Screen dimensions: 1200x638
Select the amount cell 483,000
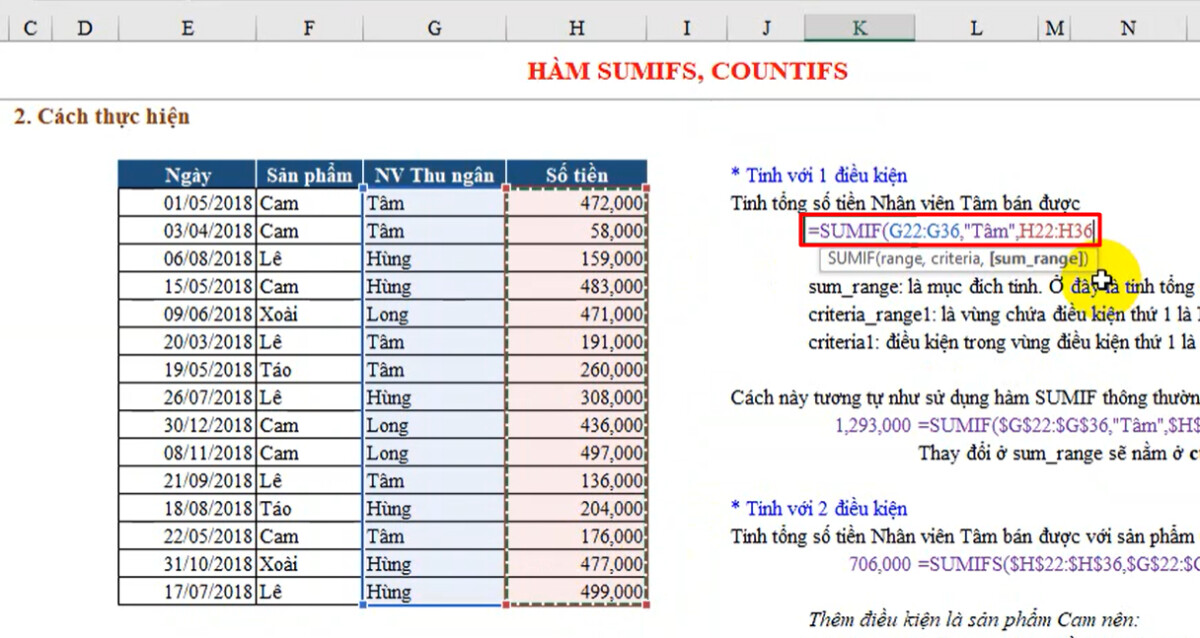click(x=577, y=286)
